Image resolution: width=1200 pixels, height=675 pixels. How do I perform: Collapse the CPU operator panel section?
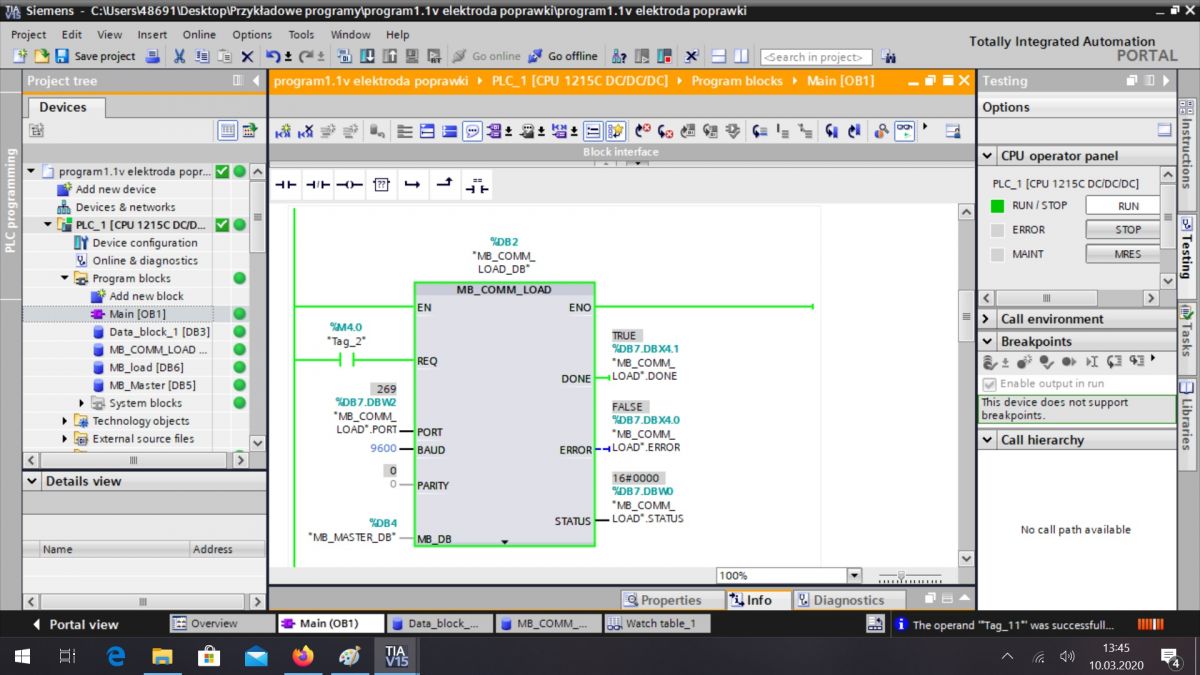point(988,156)
